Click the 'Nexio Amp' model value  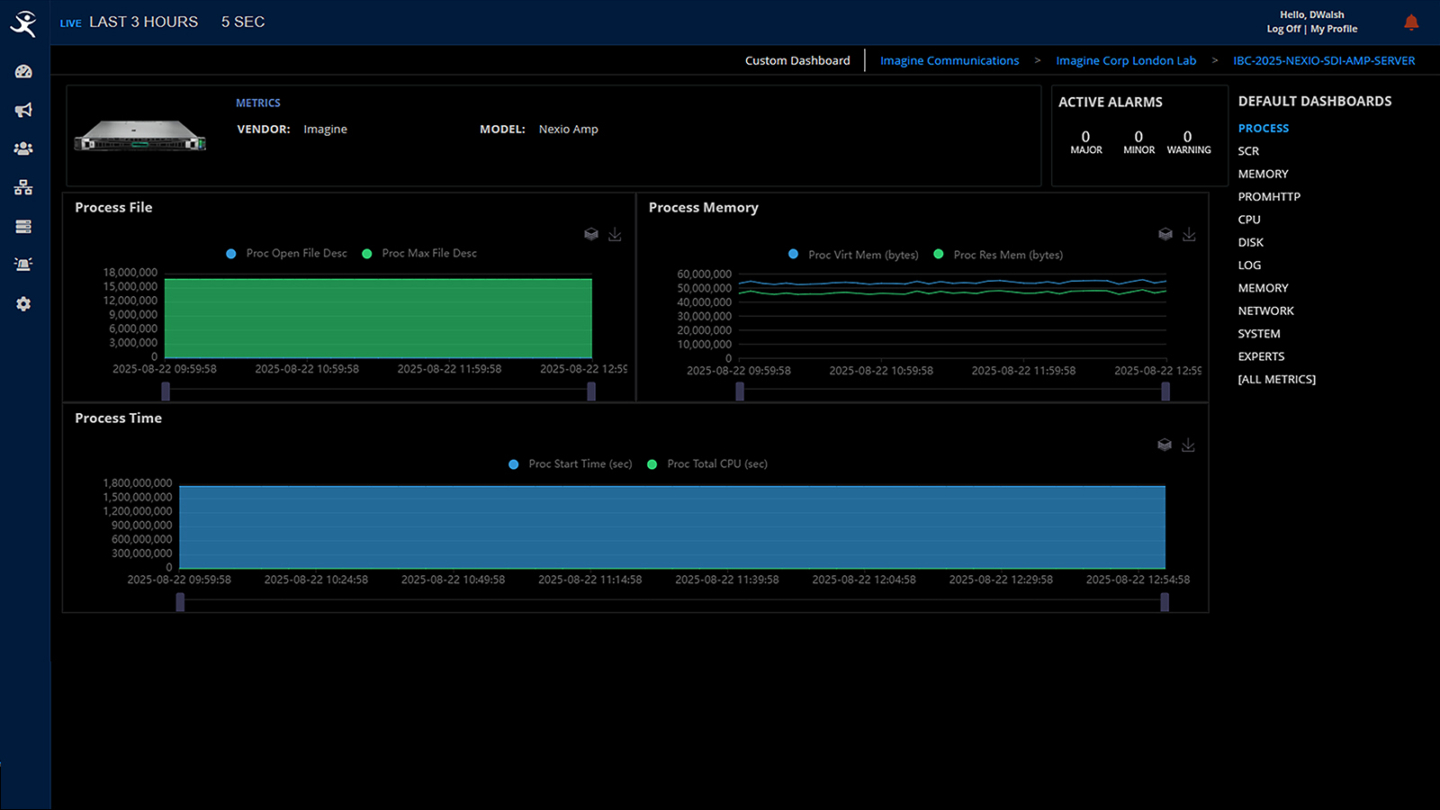(568, 129)
